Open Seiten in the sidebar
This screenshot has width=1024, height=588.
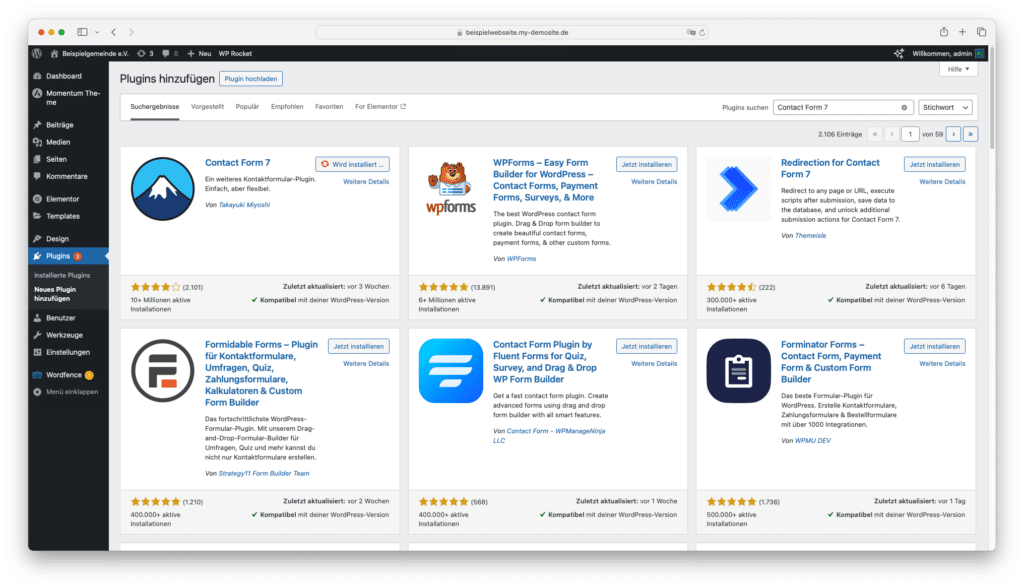click(56, 159)
